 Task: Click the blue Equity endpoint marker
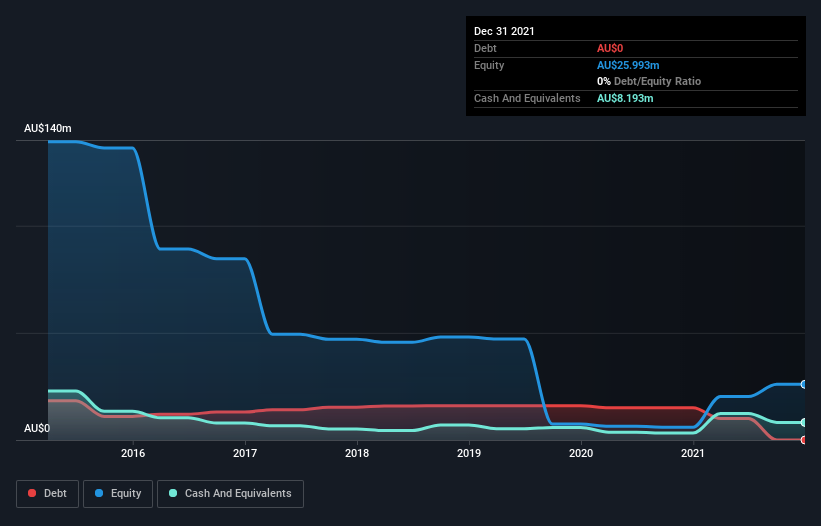pyautogui.click(x=804, y=384)
